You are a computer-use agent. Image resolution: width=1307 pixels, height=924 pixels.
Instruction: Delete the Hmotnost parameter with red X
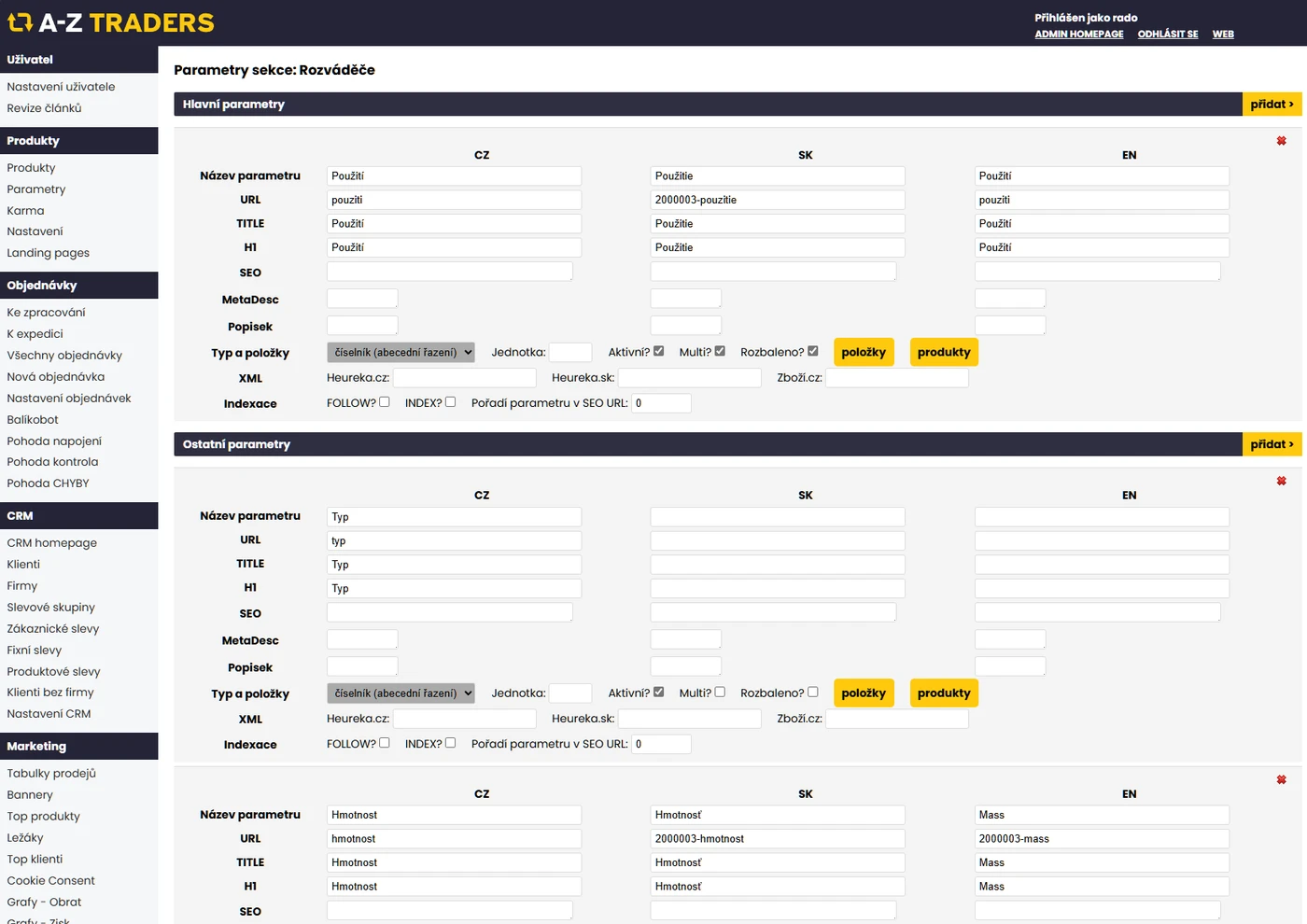pyautogui.click(x=1281, y=779)
